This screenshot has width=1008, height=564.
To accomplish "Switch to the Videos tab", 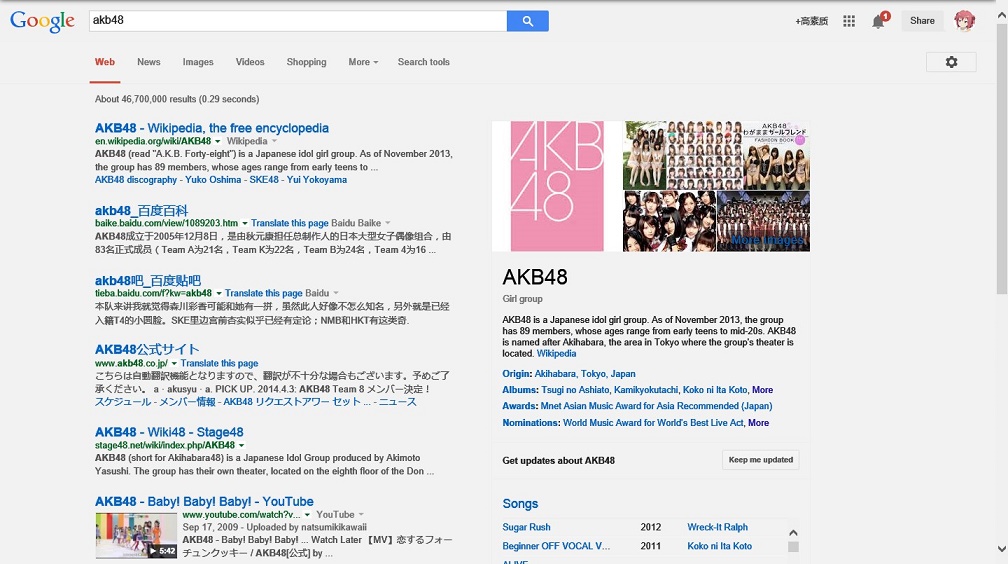I will [x=250, y=62].
